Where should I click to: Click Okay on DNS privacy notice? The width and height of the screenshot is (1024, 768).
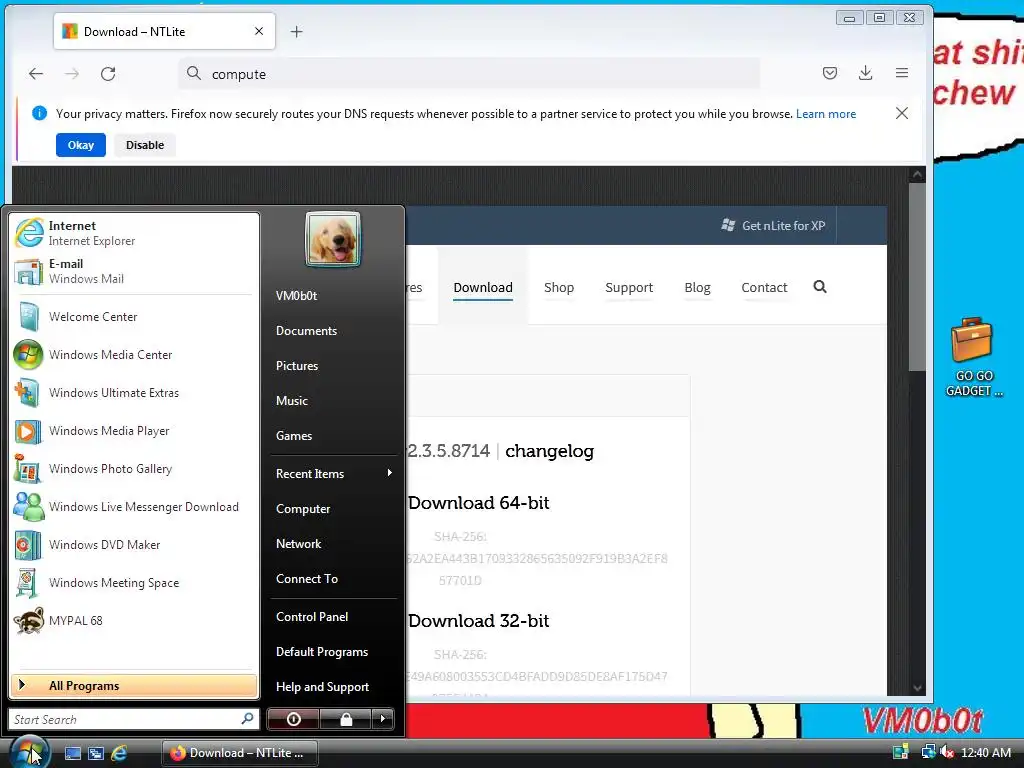pyautogui.click(x=81, y=145)
